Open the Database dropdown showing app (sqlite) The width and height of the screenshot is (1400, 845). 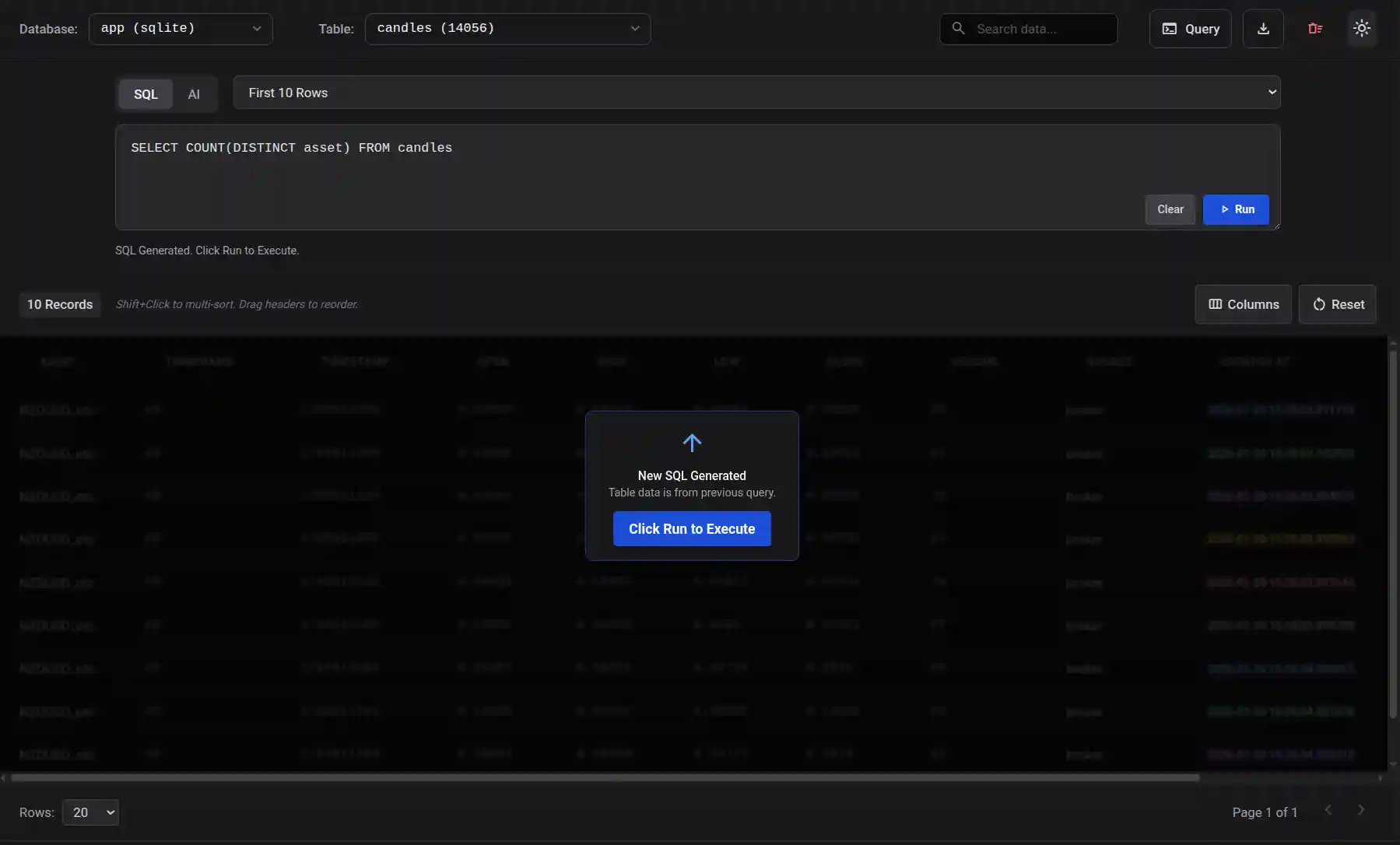[x=181, y=29]
